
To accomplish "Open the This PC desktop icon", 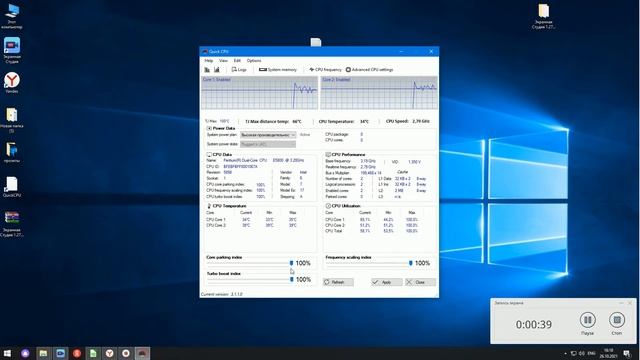I will pyautogui.click(x=12, y=16).
